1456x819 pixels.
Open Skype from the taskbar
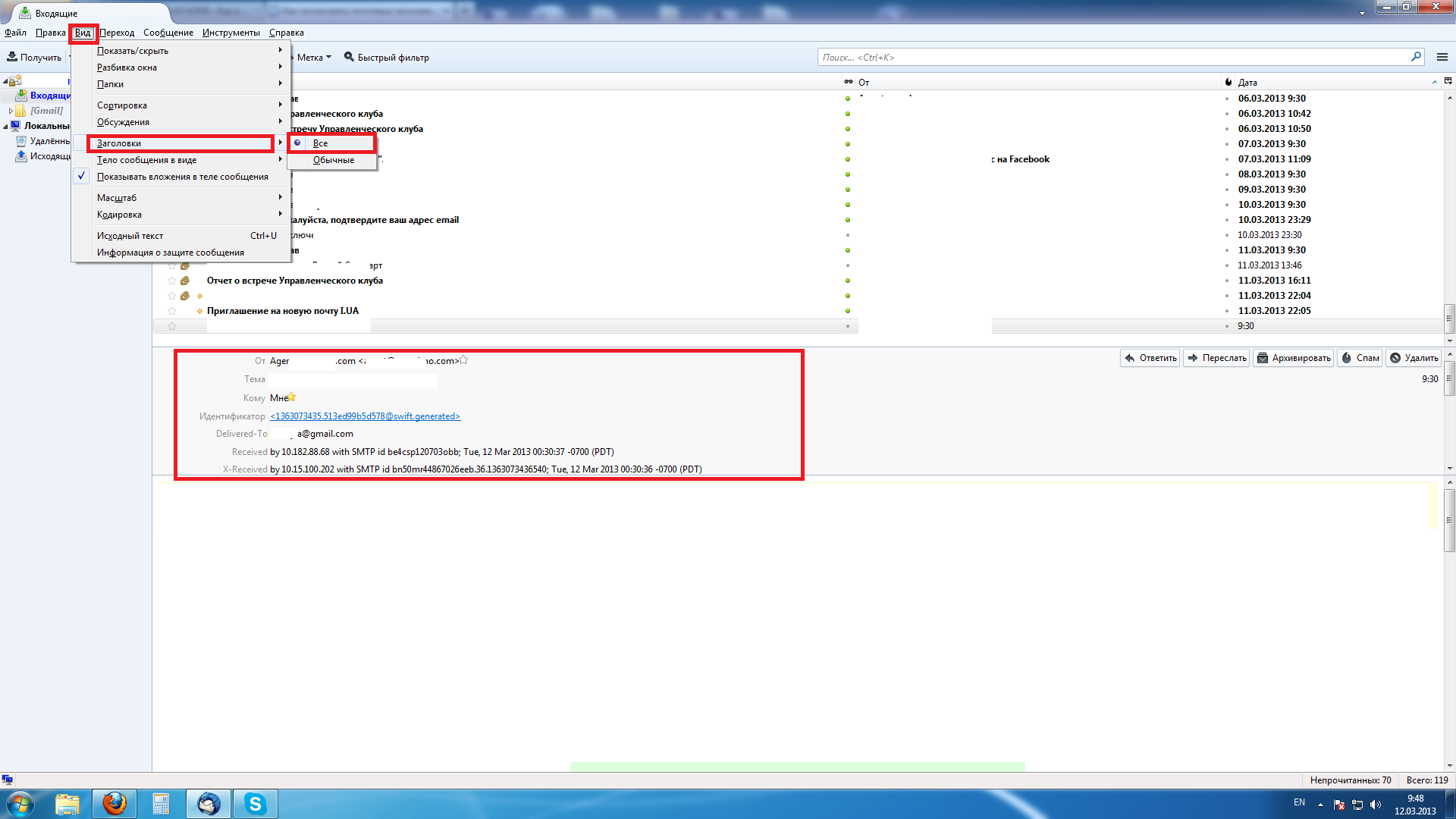tap(255, 803)
